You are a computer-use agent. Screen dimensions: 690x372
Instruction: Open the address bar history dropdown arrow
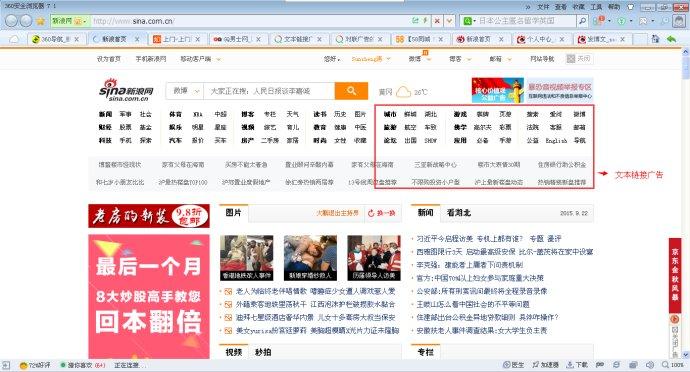pyautogui.click(x=449, y=21)
